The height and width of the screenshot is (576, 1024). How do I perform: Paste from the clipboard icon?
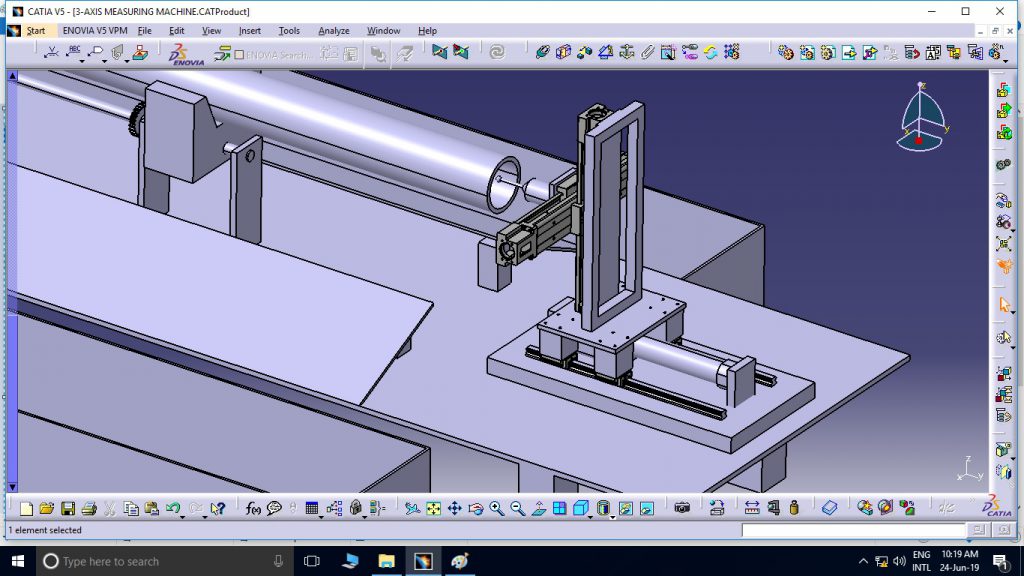pos(152,508)
